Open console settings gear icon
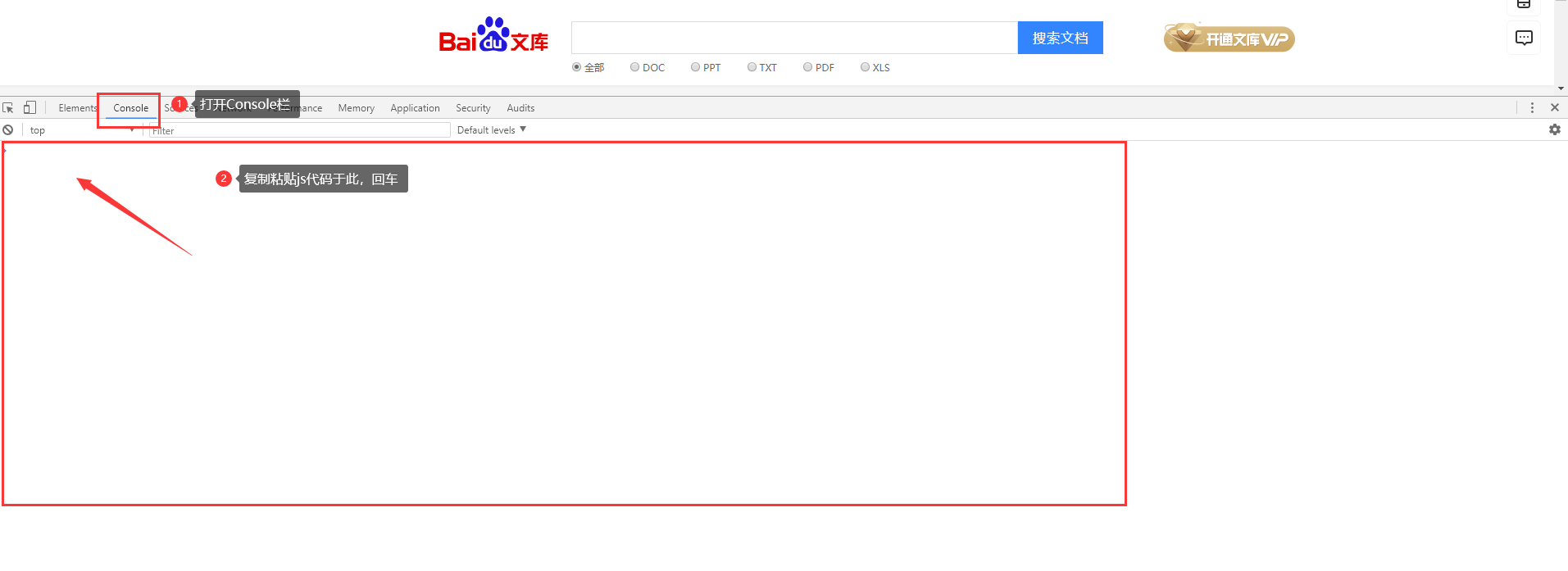The width and height of the screenshot is (1568, 571). (1555, 129)
